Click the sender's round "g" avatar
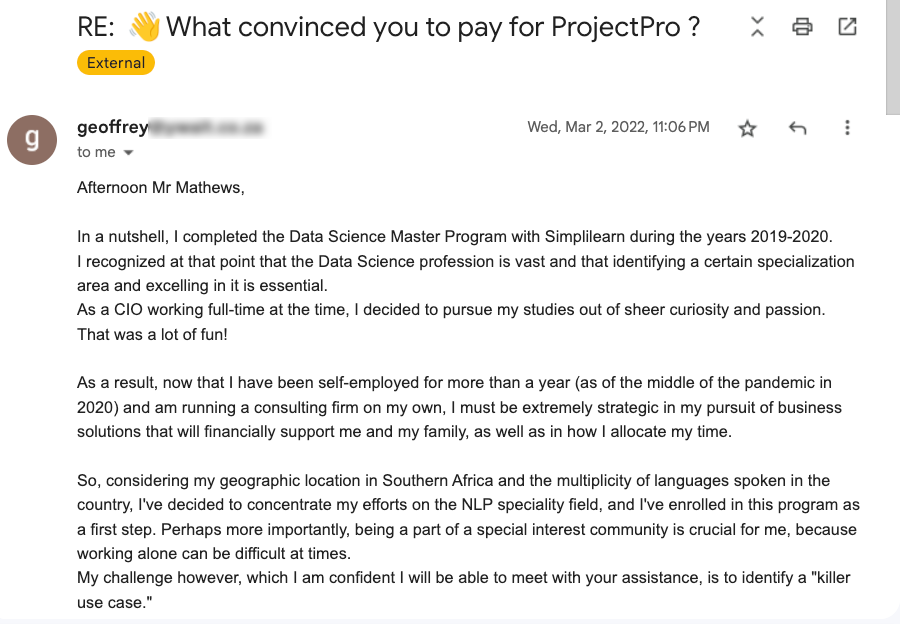The width and height of the screenshot is (900, 624). [x=32, y=140]
